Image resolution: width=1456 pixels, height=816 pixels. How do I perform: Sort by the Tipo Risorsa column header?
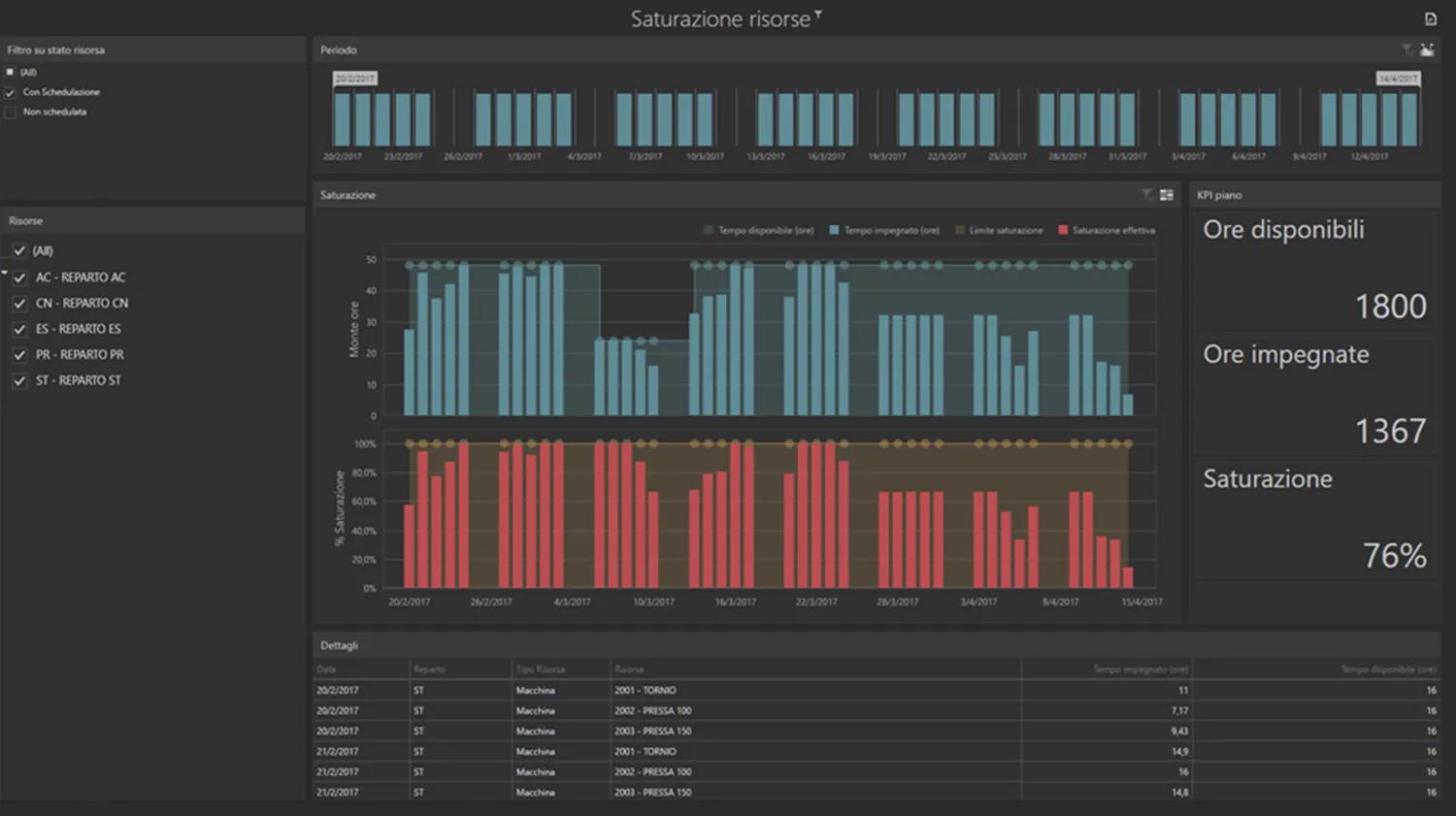[561, 669]
